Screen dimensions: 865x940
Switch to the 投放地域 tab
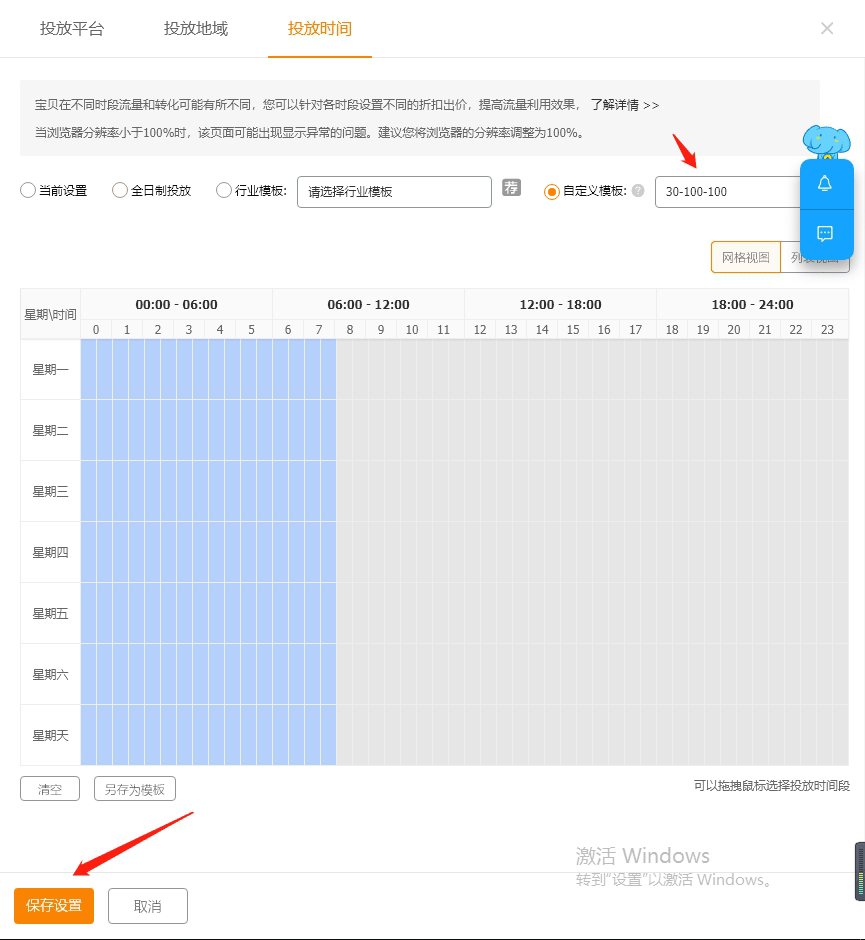pyautogui.click(x=196, y=29)
